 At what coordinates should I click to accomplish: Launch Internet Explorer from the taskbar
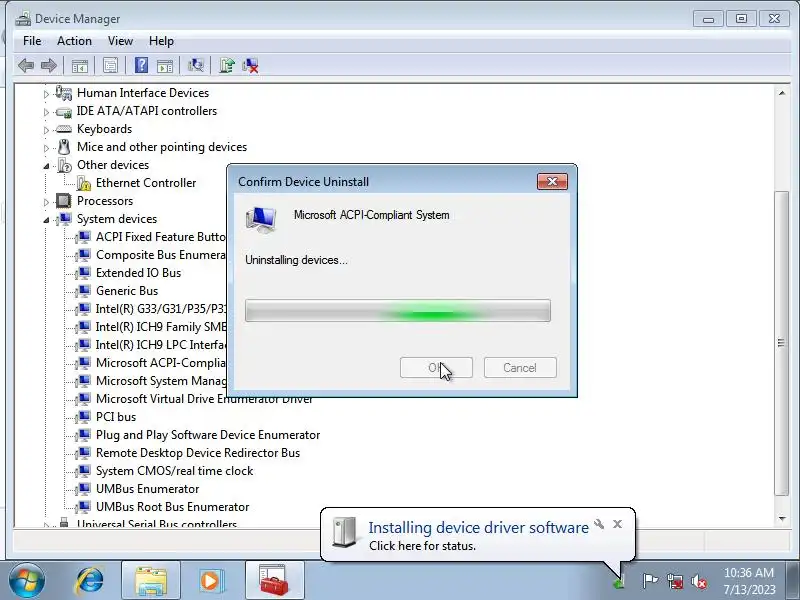tap(90, 581)
